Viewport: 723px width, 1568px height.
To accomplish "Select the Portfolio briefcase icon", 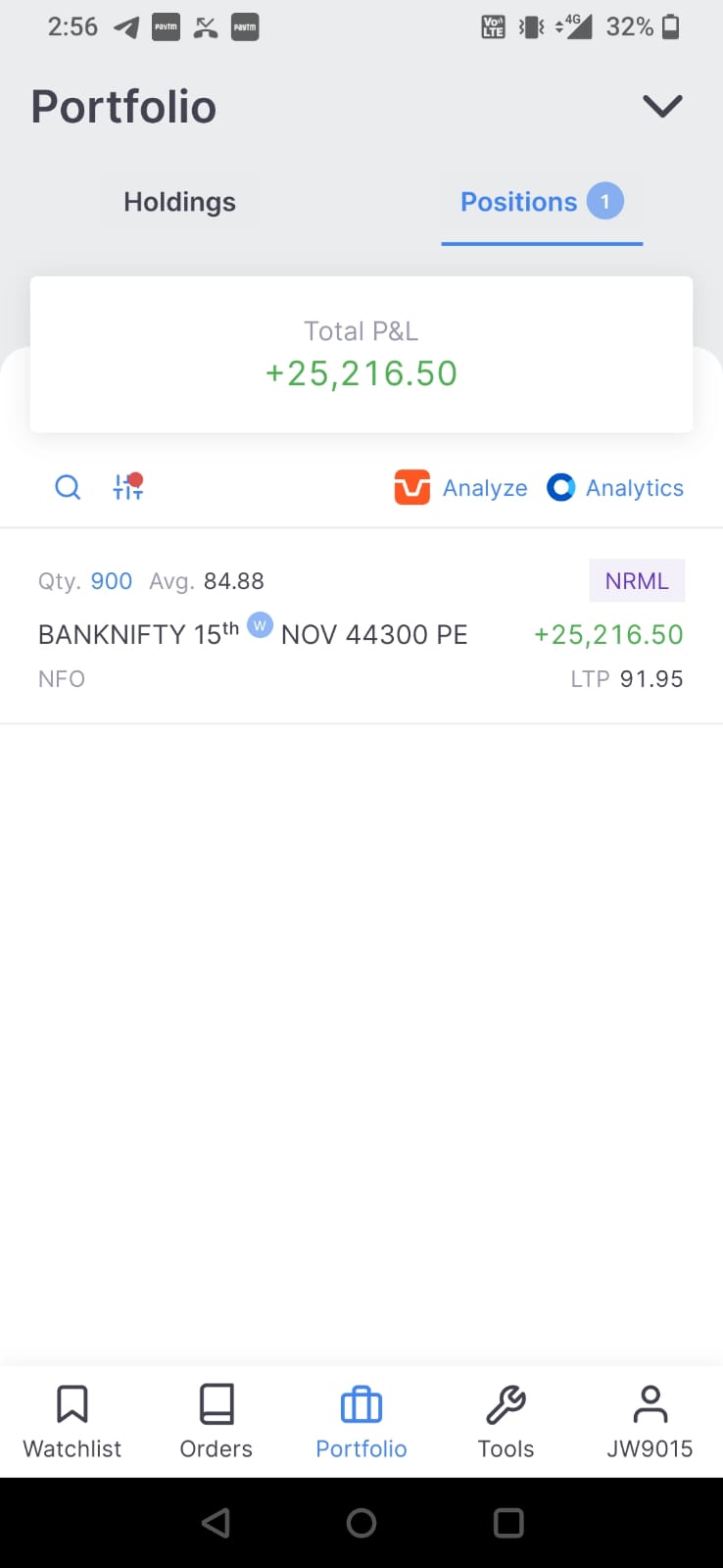I will 361,1404.
